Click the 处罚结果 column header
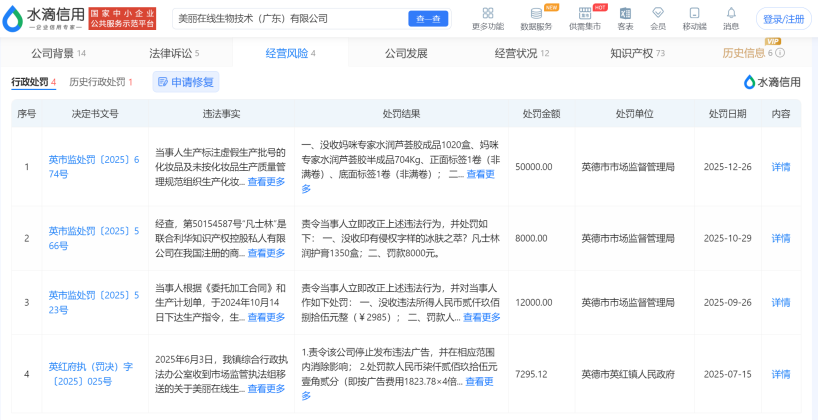Viewport: 818px width, 420px height. click(401, 114)
